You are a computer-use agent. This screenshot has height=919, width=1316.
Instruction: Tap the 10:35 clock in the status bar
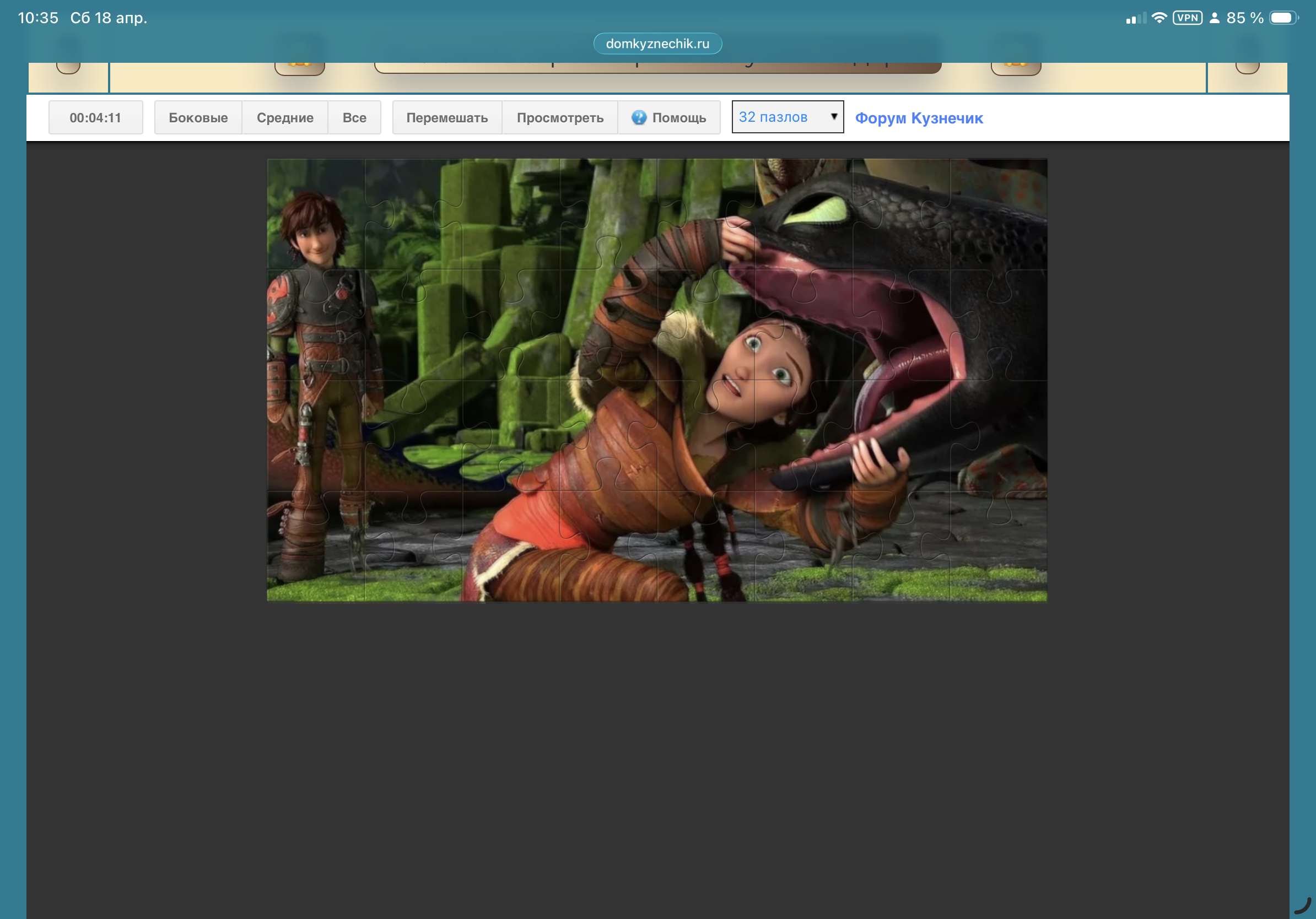coord(38,18)
